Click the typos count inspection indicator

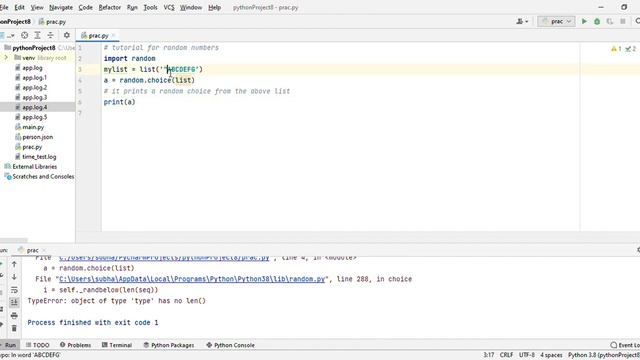click(631, 49)
